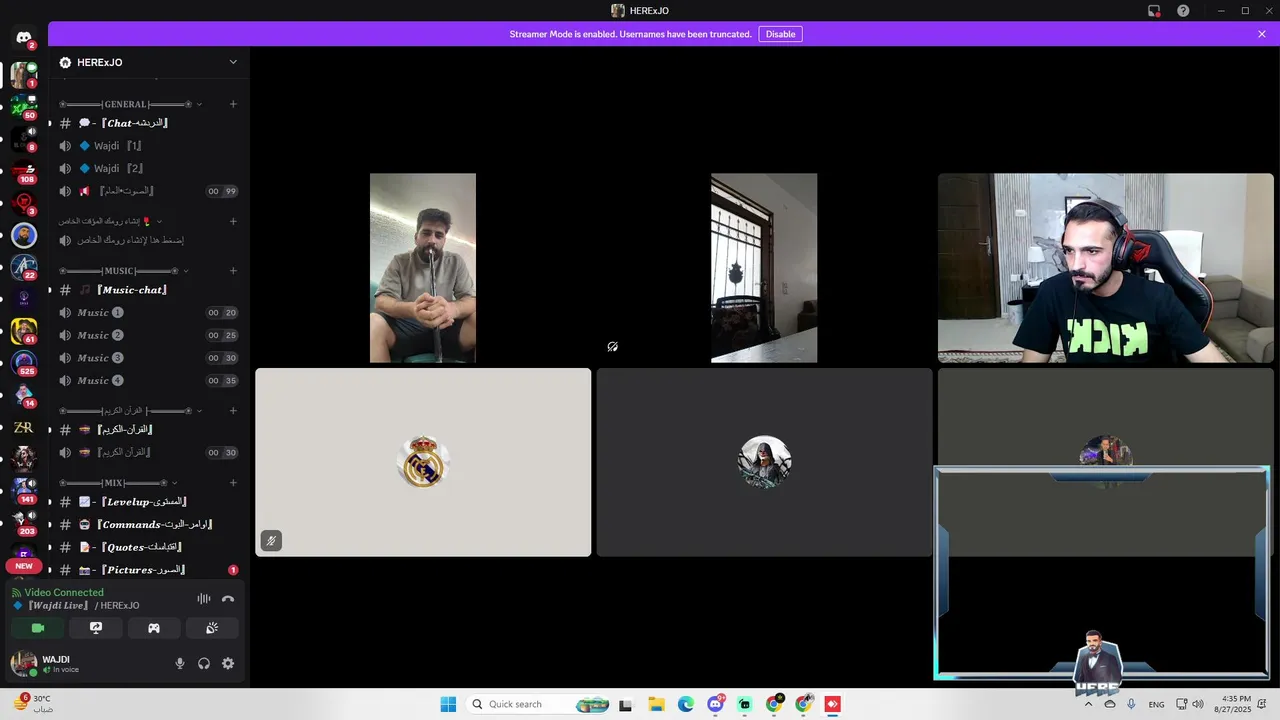This screenshot has width=1280, height=720.
Task: Focus the hooded avatar participant tile
Action: coord(764,462)
